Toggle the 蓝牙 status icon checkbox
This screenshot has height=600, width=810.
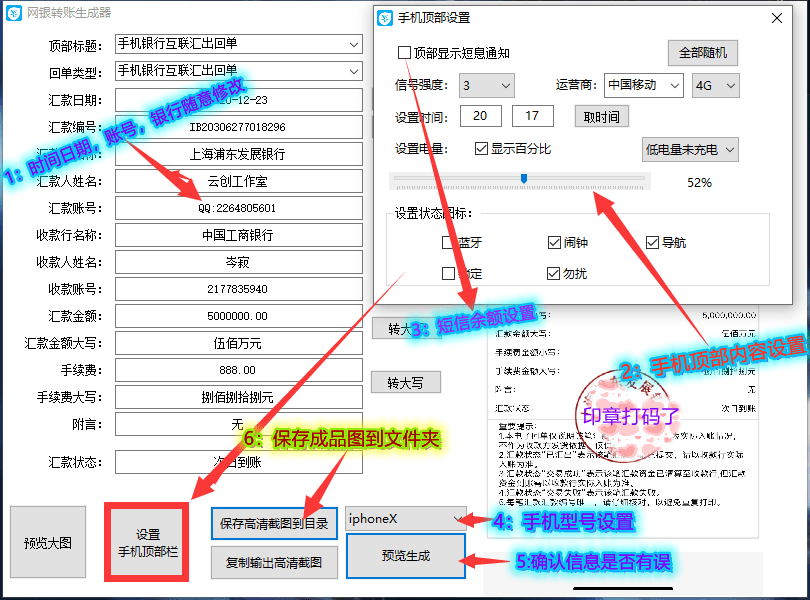[448, 242]
